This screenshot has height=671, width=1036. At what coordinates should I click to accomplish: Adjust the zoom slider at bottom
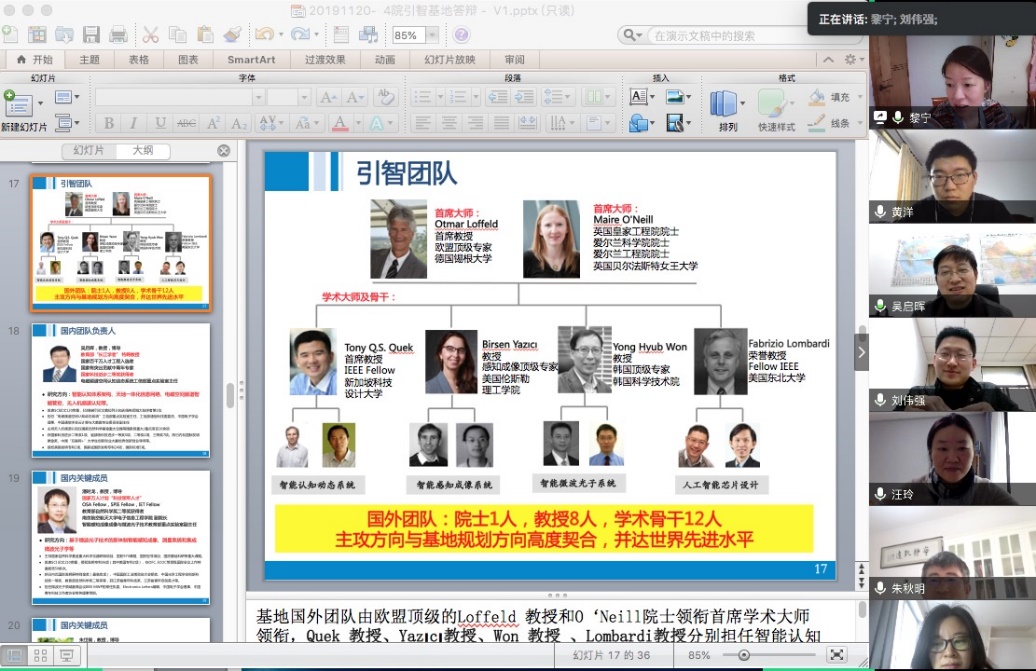(743, 655)
